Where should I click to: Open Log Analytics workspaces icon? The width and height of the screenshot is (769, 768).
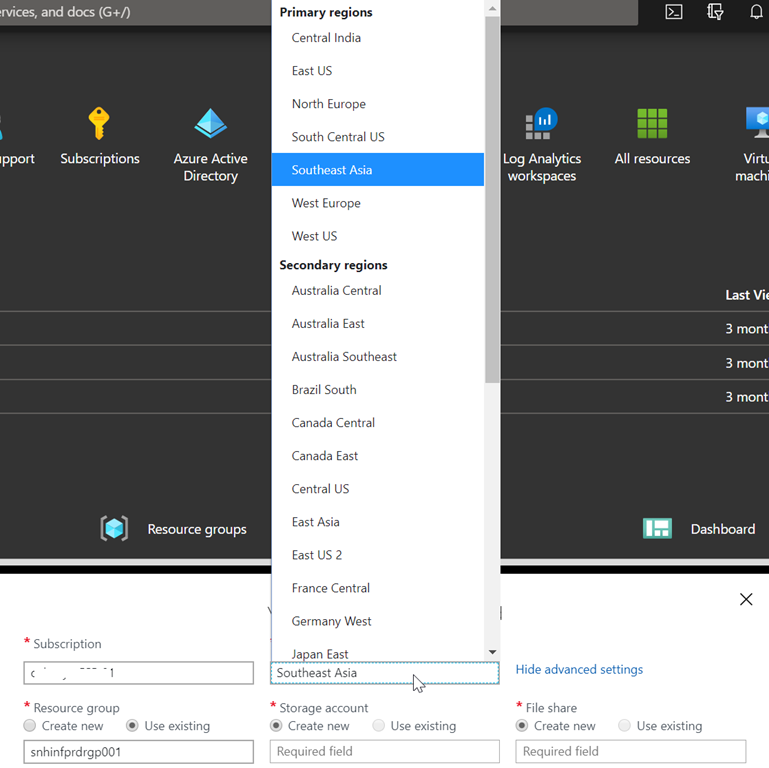click(541, 123)
